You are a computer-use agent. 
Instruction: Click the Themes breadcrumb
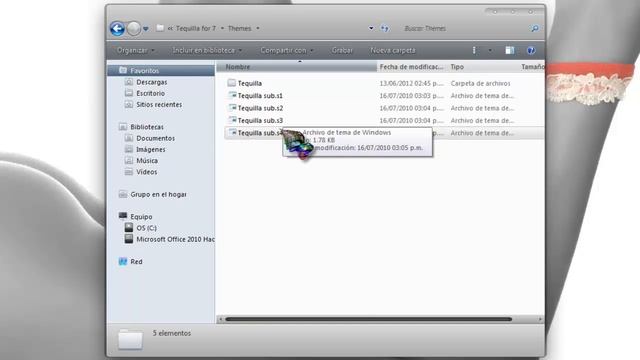(239, 29)
